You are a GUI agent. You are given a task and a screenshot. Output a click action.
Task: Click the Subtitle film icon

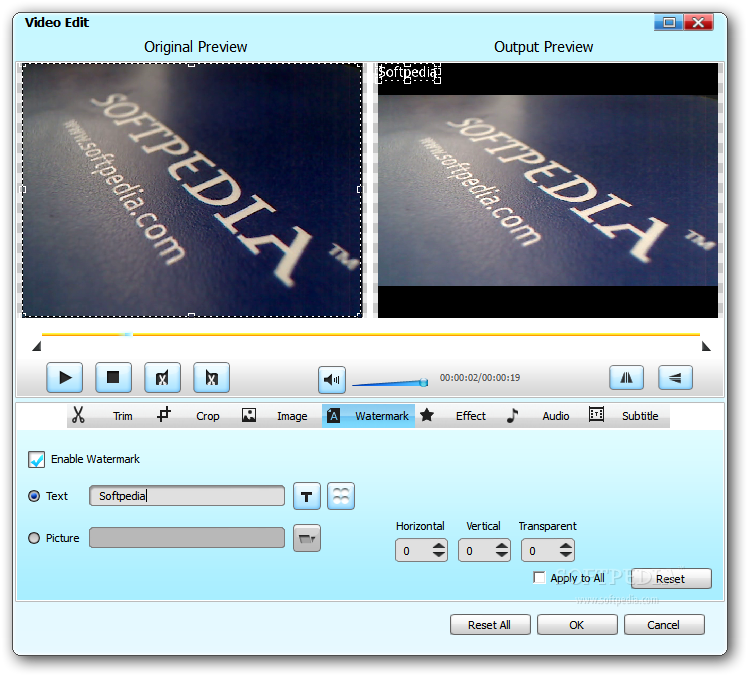click(x=596, y=414)
